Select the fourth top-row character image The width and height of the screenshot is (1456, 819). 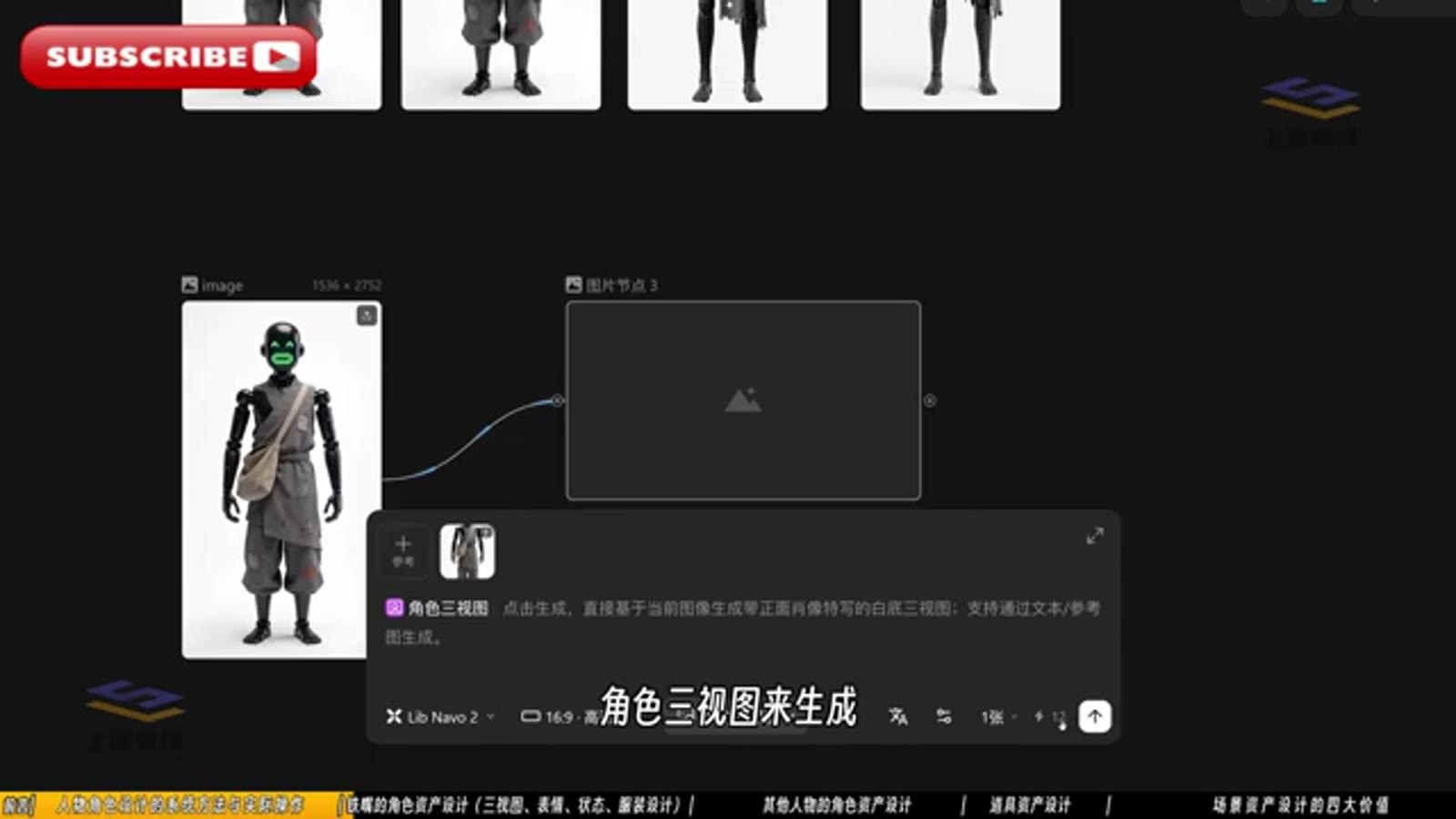pos(960,55)
